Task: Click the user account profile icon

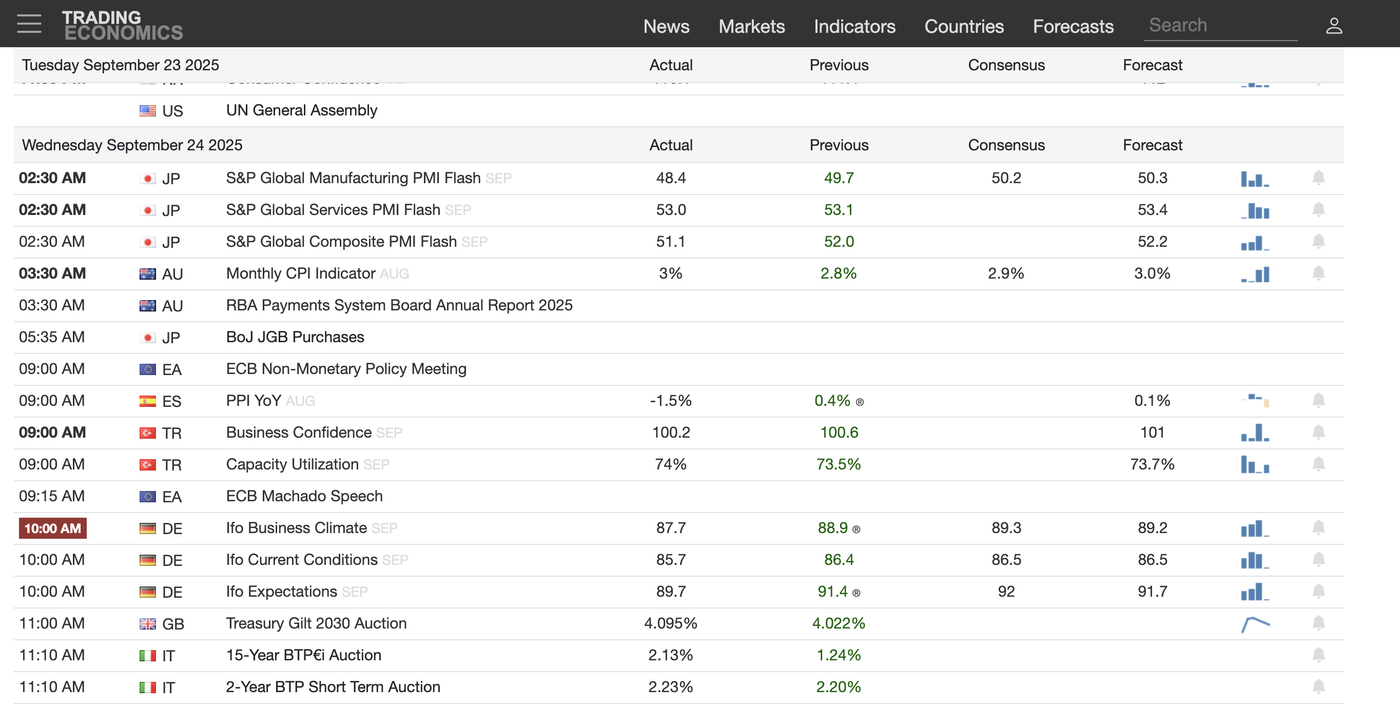Action: click(1333, 26)
